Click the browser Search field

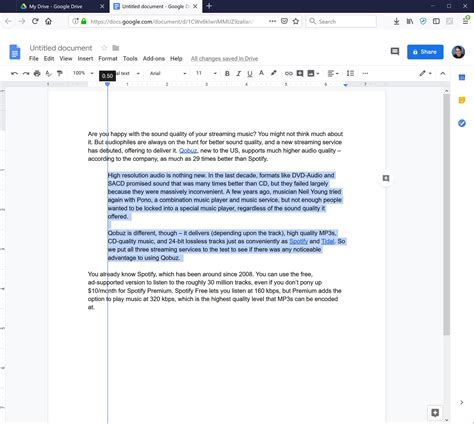(341, 21)
